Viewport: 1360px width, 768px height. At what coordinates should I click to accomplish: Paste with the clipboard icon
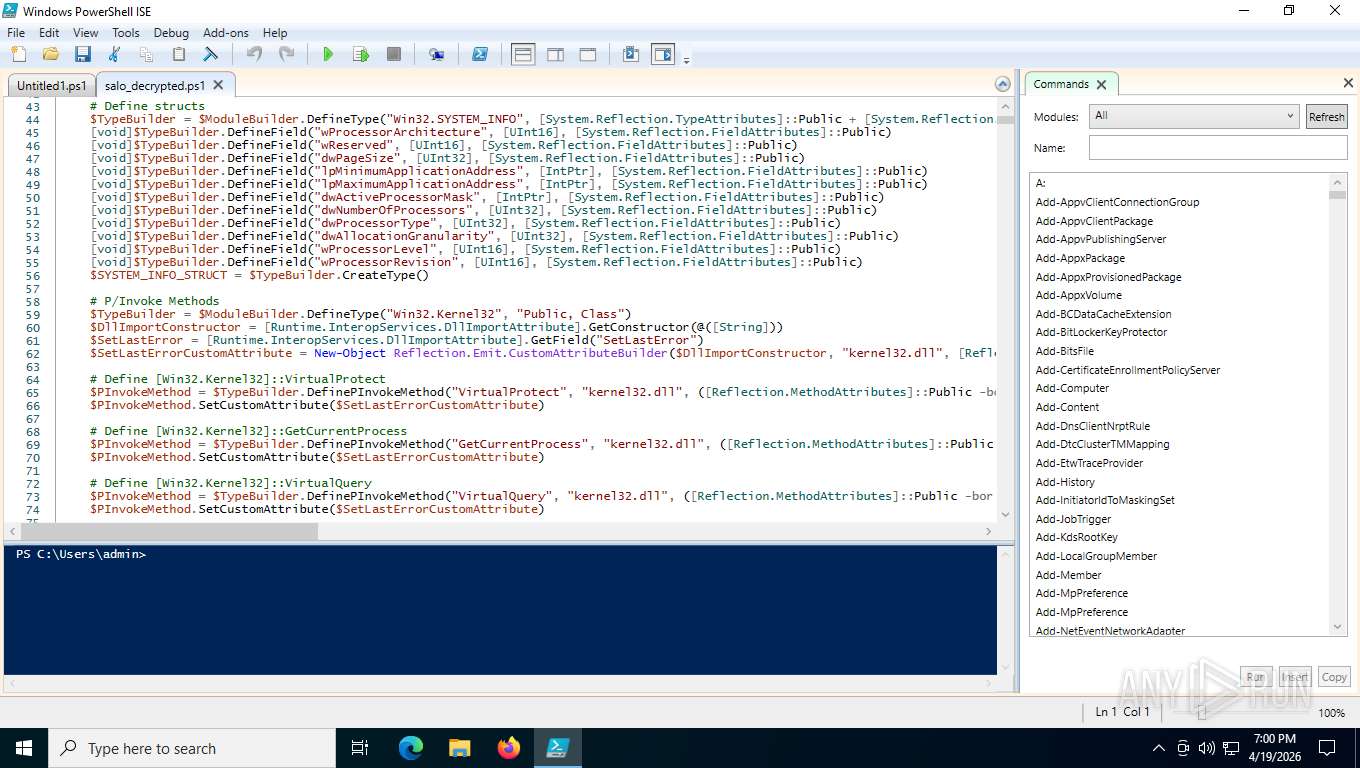179,54
